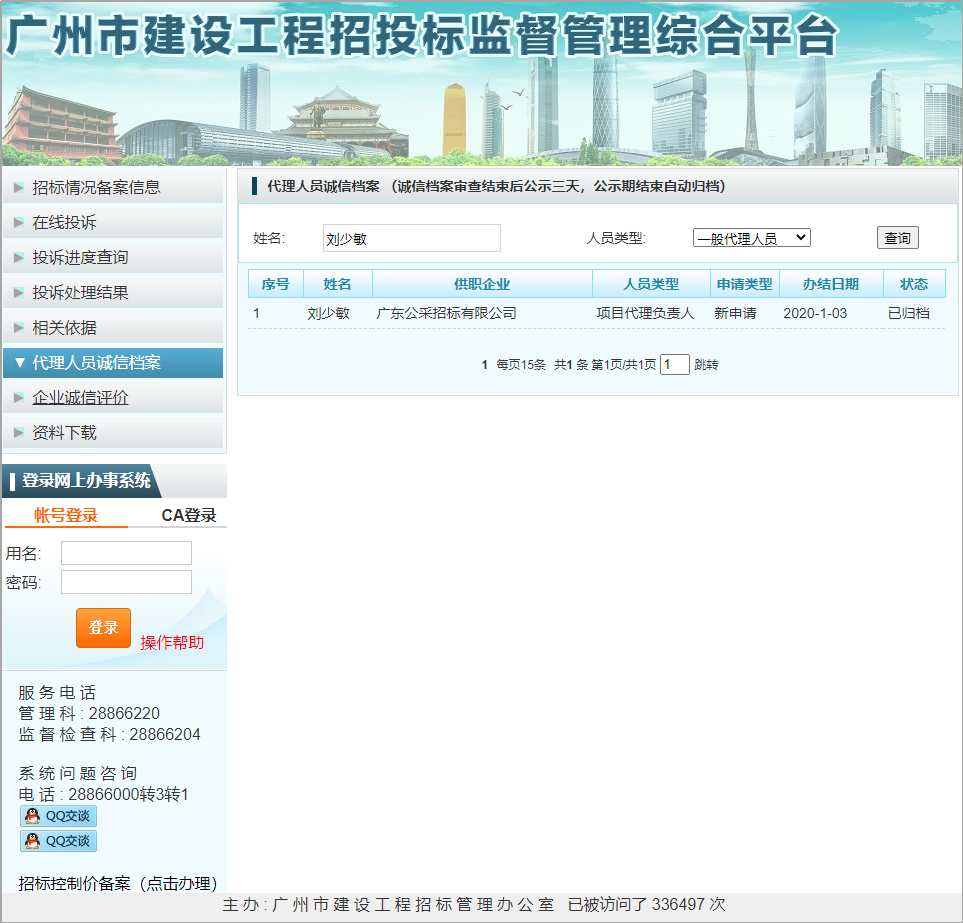Open the 操作帮助 help link
This screenshot has width=963, height=923.
click(x=172, y=642)
